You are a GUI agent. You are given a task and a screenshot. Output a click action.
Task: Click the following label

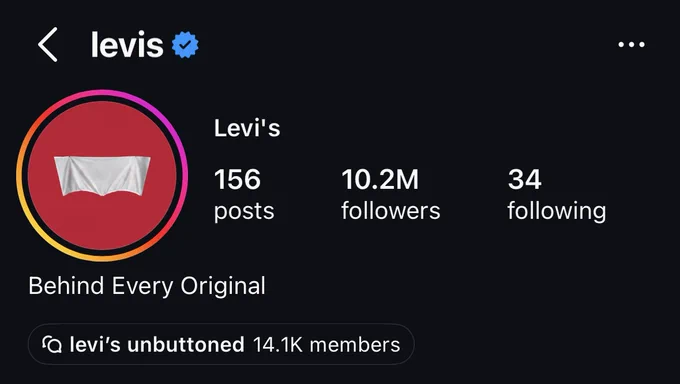point(557,211)
